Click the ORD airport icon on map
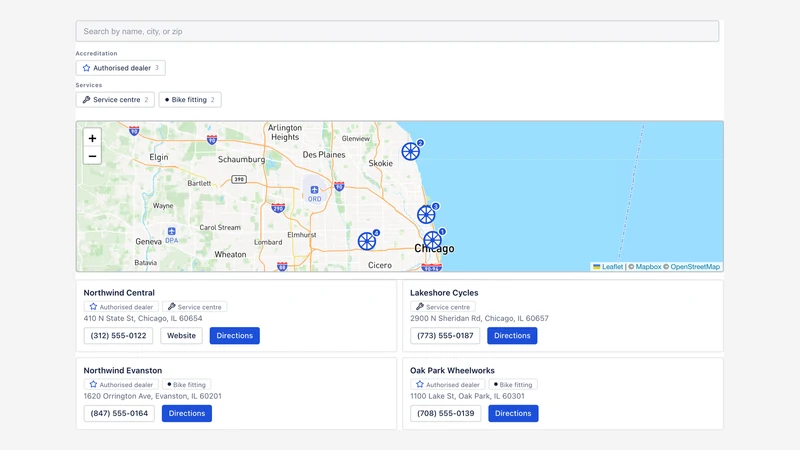Image resolution: width=800 pixels, height=450 pixels. (314, 190)
